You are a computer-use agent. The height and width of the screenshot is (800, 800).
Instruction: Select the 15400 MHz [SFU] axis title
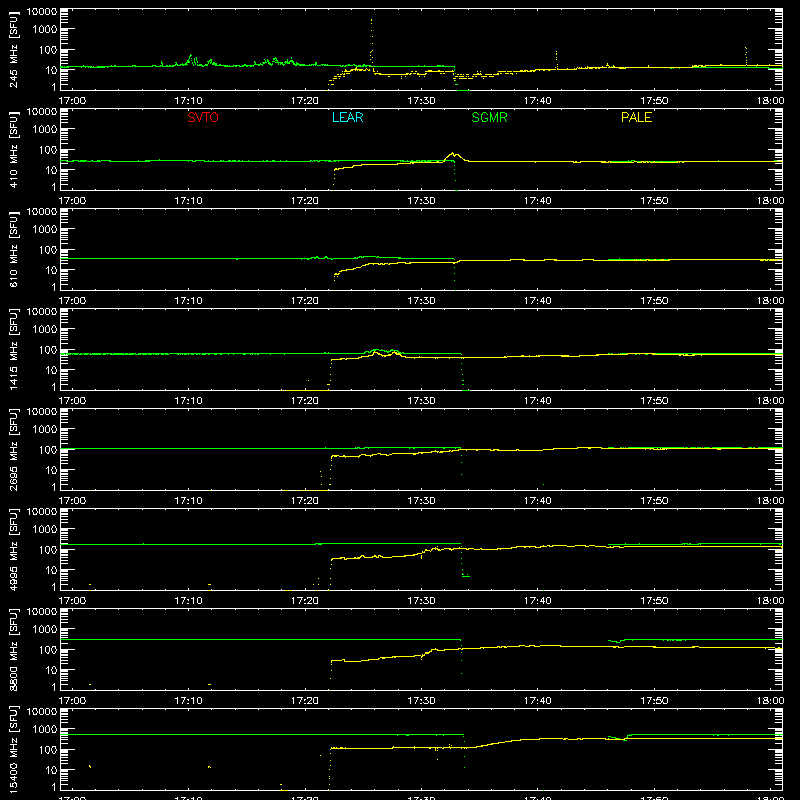(14, 749)
